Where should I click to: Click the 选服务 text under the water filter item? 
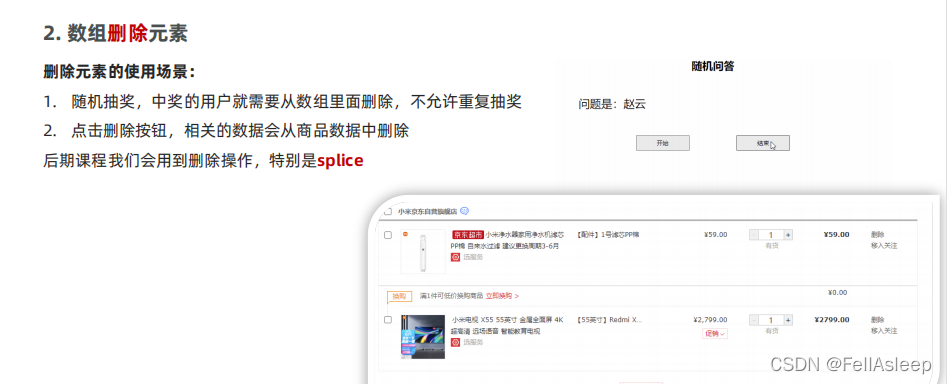coord(473,257)
